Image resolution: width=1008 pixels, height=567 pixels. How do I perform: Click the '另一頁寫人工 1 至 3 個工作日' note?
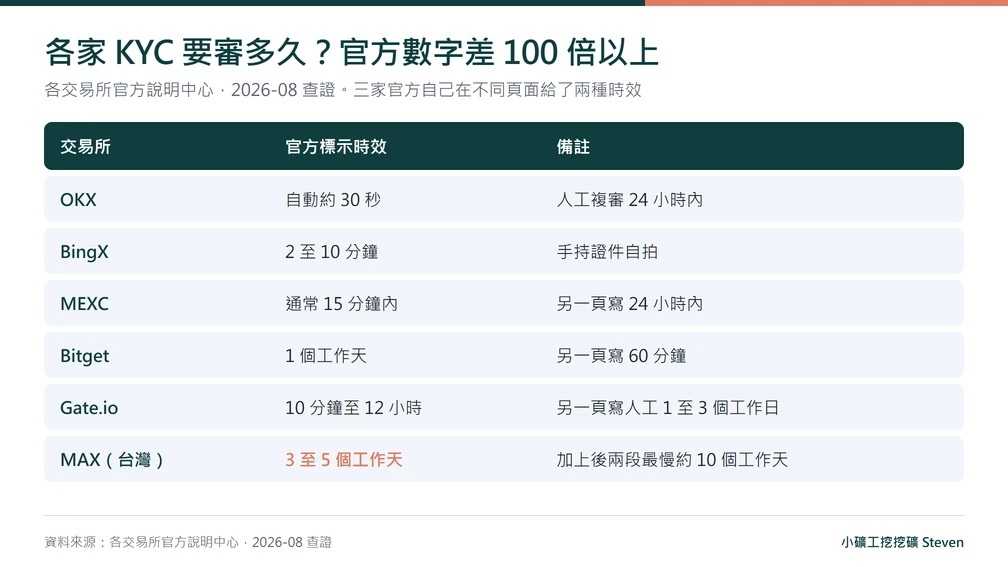coord(668,408)
